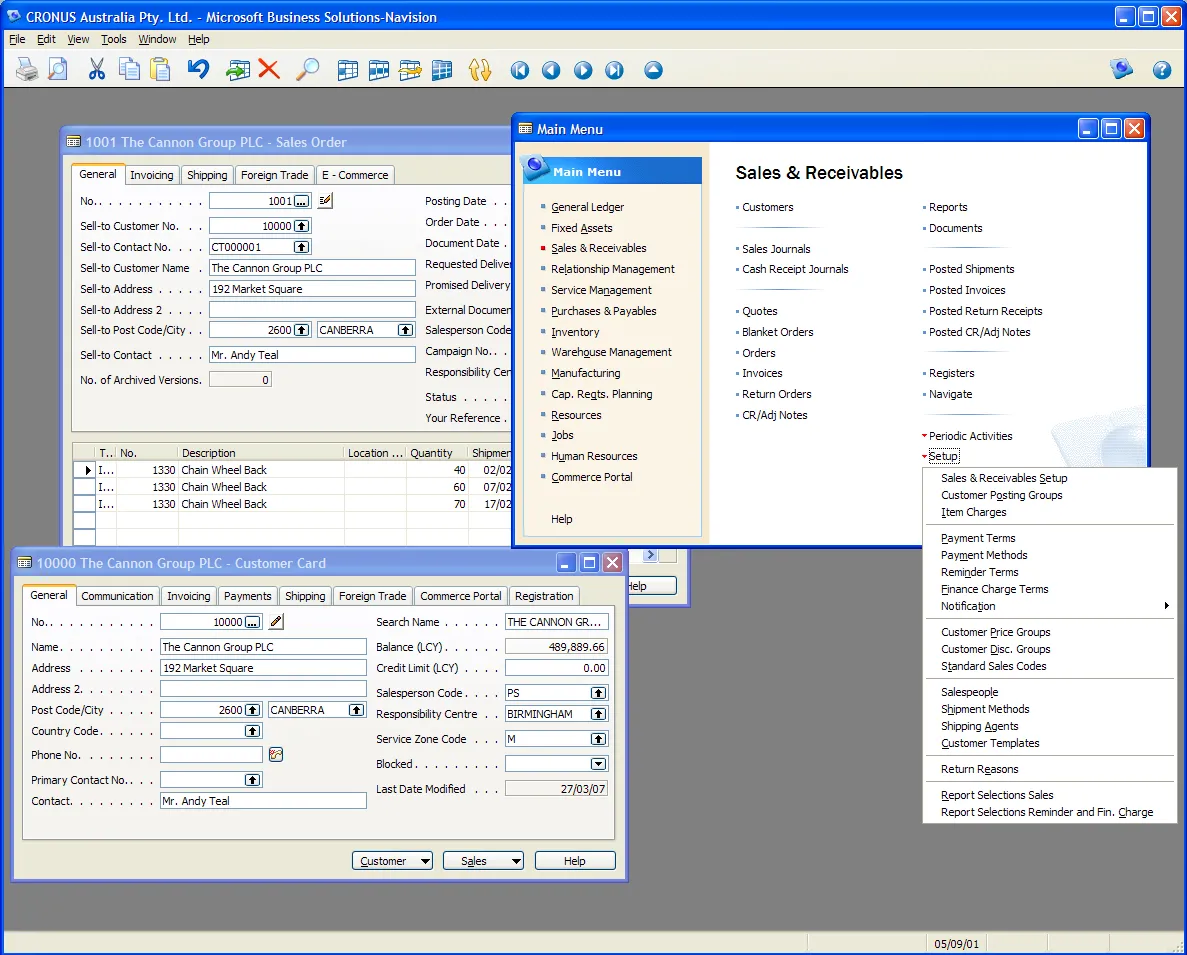Click the round up-arrow List toolbar icon
The image size is (1187, 955).
pyautogui.click(x=653, y=70)
